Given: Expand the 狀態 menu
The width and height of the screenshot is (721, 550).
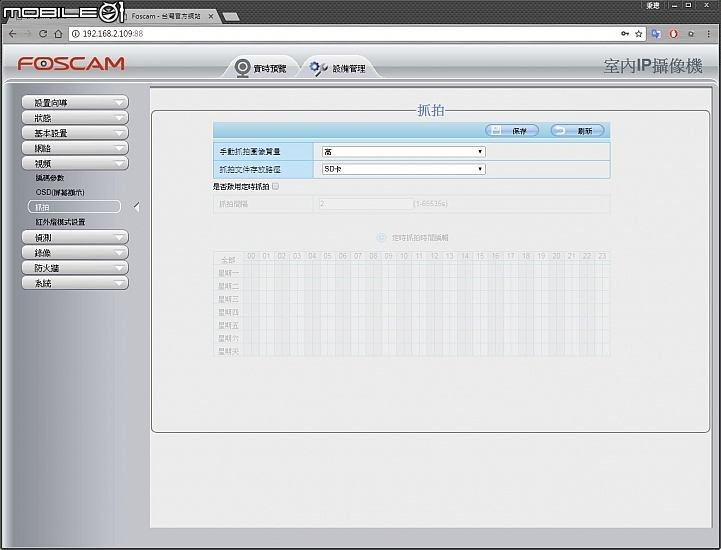Looking at the screenshot, I should pos(75,118).
